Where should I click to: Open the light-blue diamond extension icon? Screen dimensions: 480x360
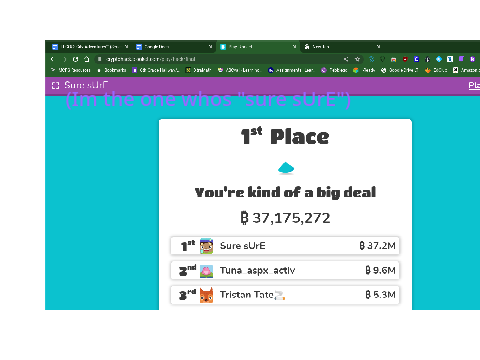pos(439,59)
